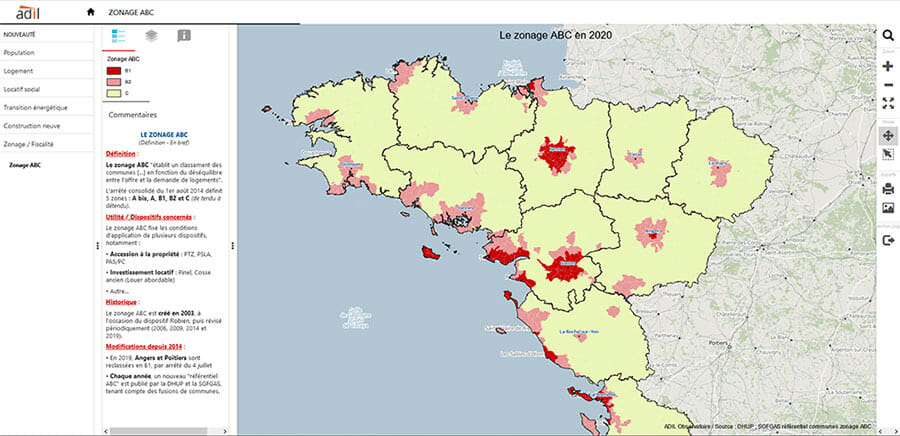The height and width of the screenshot is (436, 900).
Task: Click the Angers zone on the map
Action: [x=651, y=232]
